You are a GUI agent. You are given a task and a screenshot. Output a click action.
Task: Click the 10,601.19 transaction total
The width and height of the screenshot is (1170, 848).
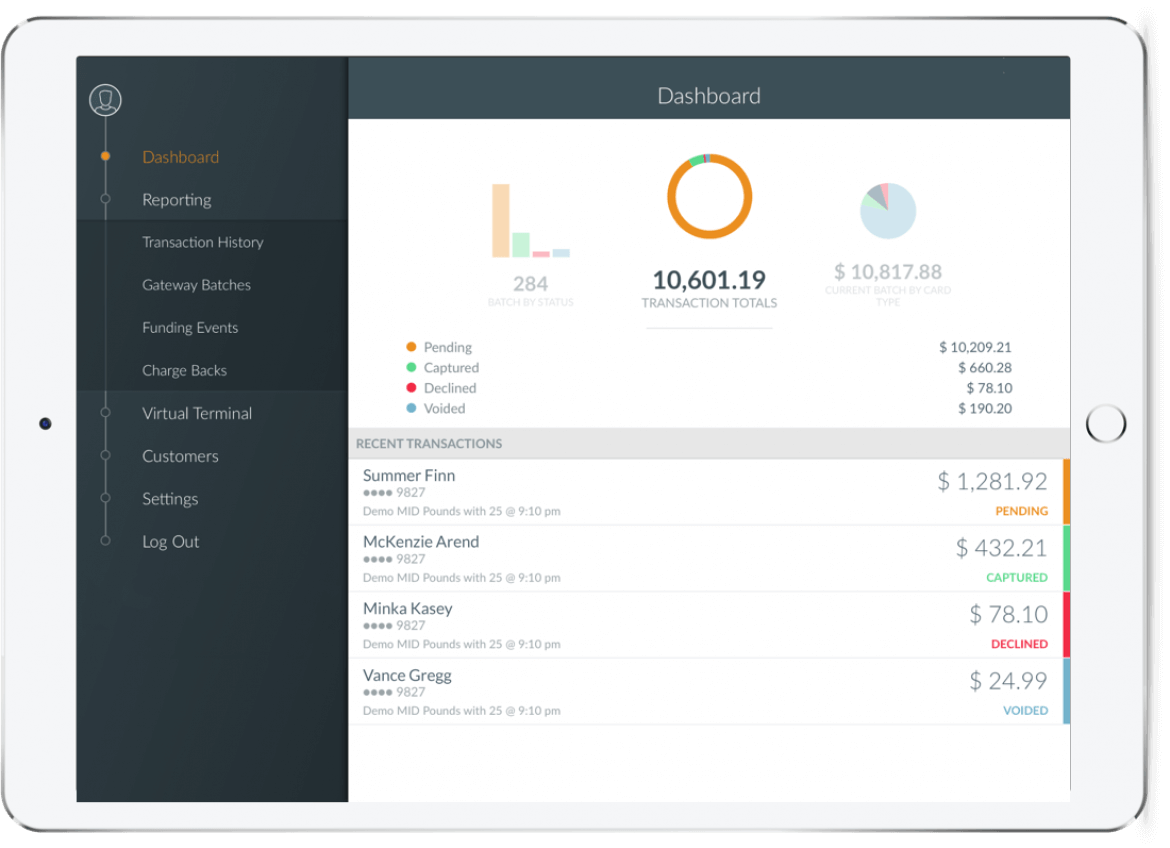709,280
